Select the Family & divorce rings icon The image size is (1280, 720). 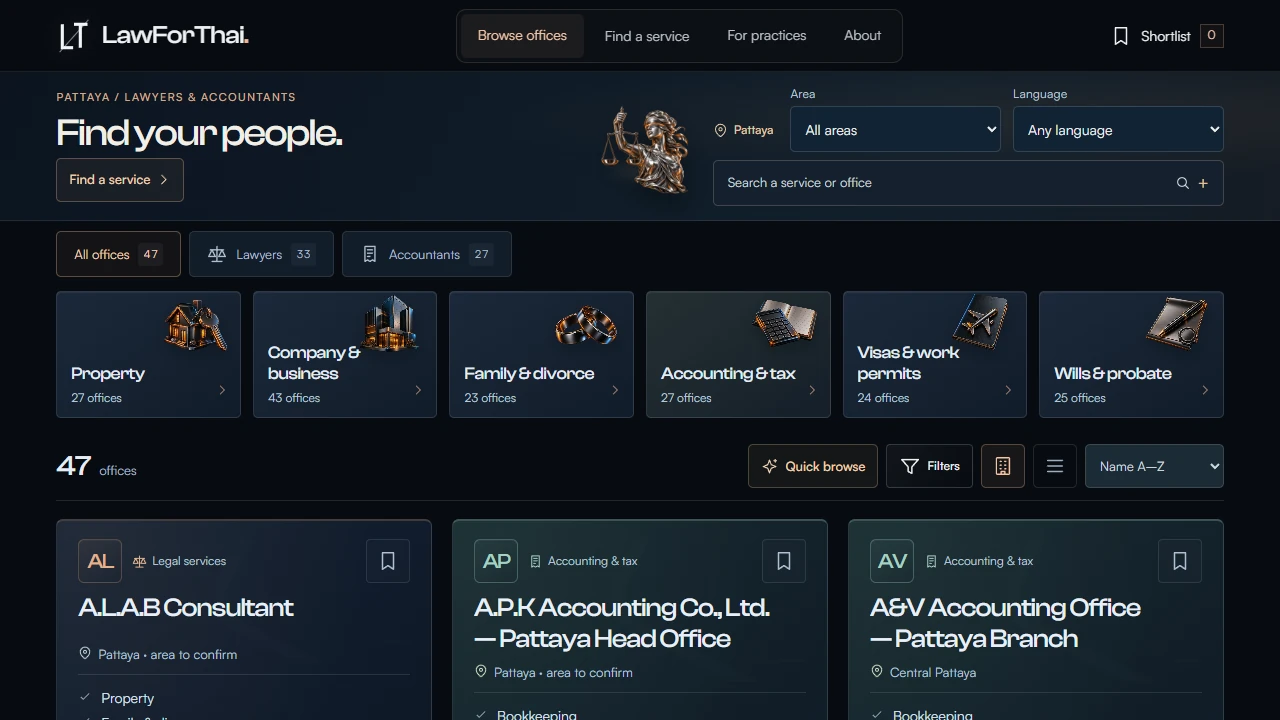tap(586, 326)
